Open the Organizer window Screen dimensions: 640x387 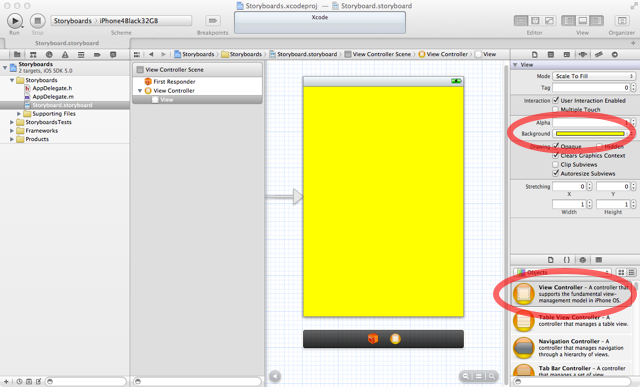coord(622,20)
